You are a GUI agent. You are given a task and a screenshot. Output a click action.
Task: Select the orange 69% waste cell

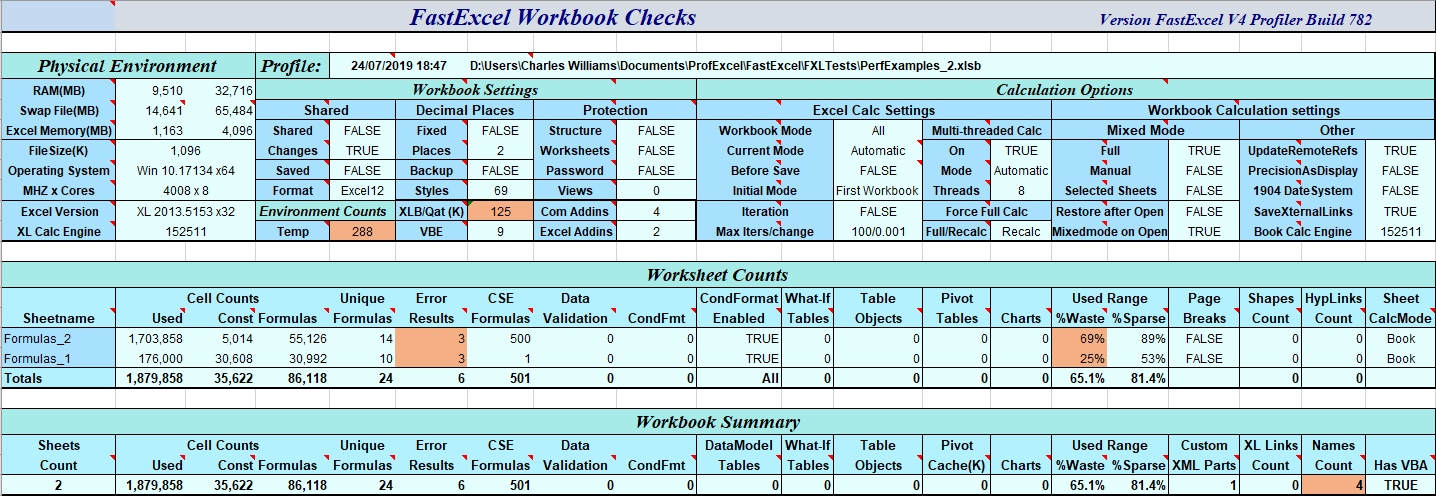(1081, 339)
